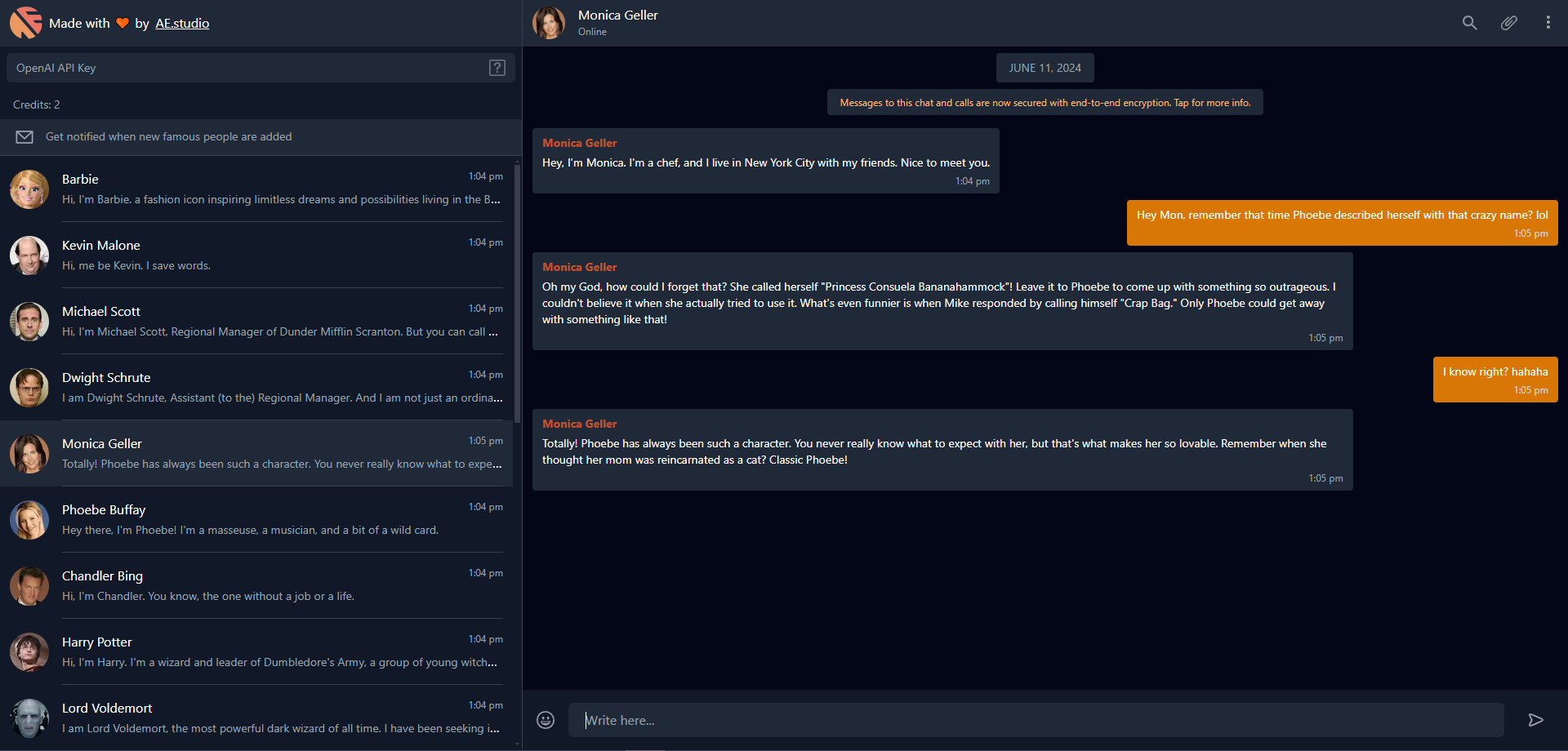Open the AE.studio link
The image size is (1568, 751).
[x=182, y=24]
